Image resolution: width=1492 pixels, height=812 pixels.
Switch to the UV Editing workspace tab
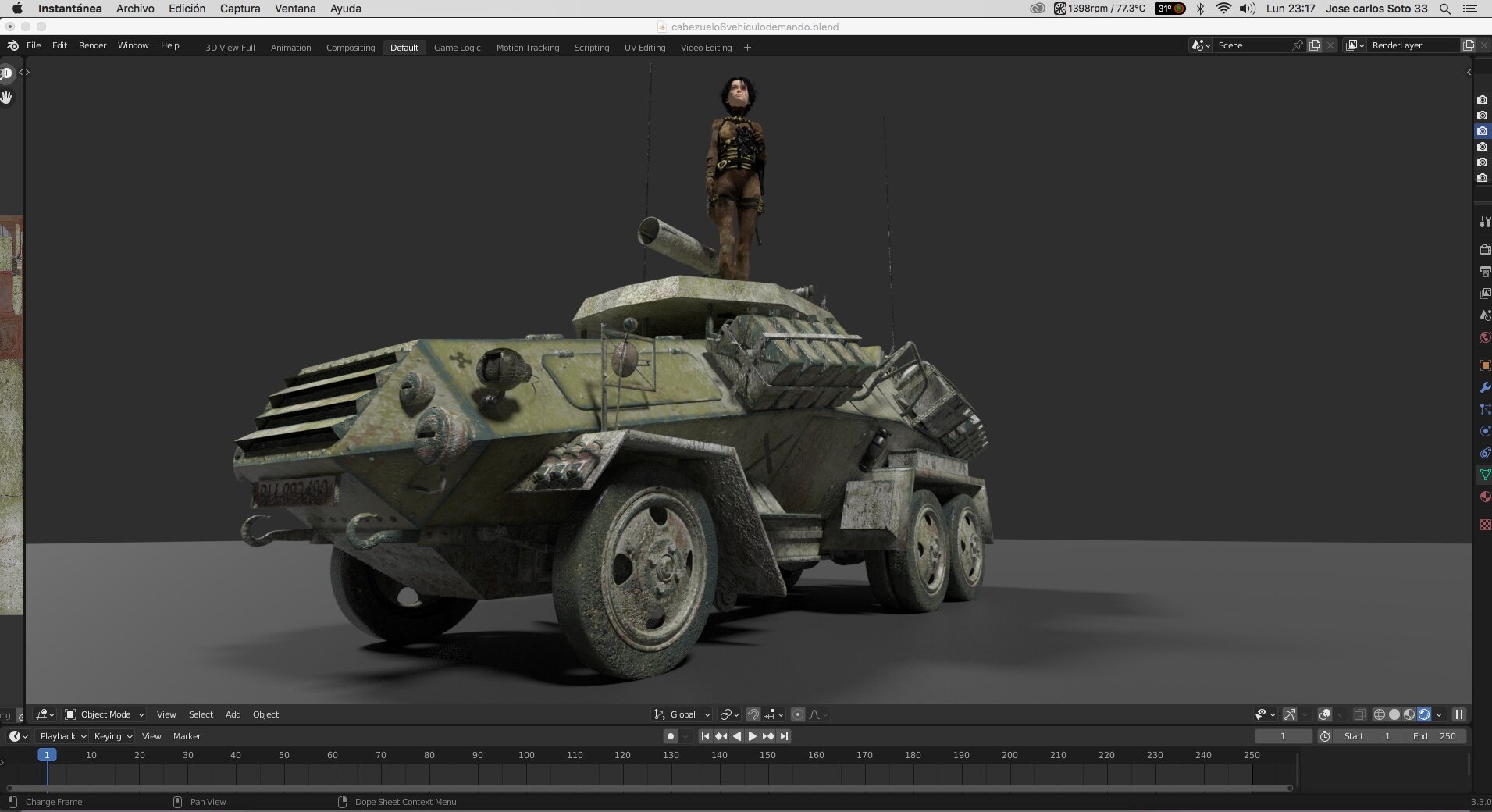(x=645, y=48)
